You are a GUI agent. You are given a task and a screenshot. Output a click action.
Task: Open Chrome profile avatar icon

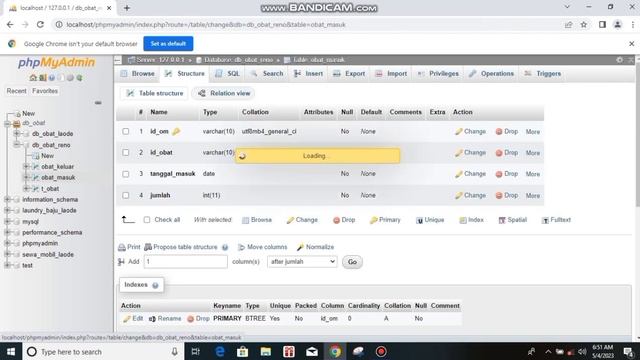pyautogui.click(x=618, y=24)
